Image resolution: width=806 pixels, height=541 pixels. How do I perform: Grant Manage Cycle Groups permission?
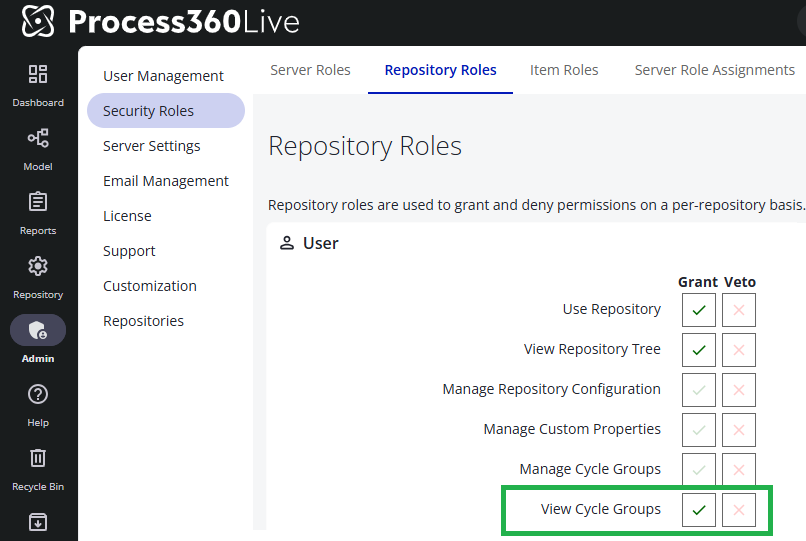[699, 470]
